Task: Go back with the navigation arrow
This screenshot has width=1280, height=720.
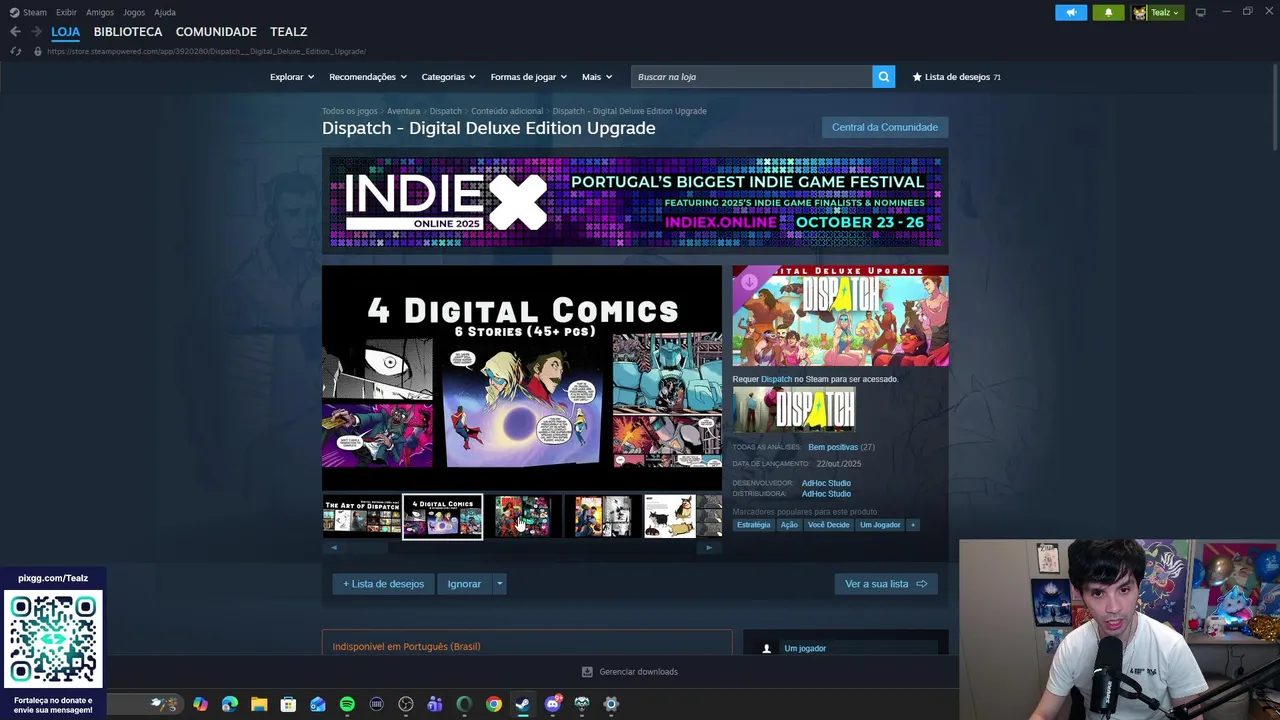Action: pyautogui.click(x=15, y=31)
